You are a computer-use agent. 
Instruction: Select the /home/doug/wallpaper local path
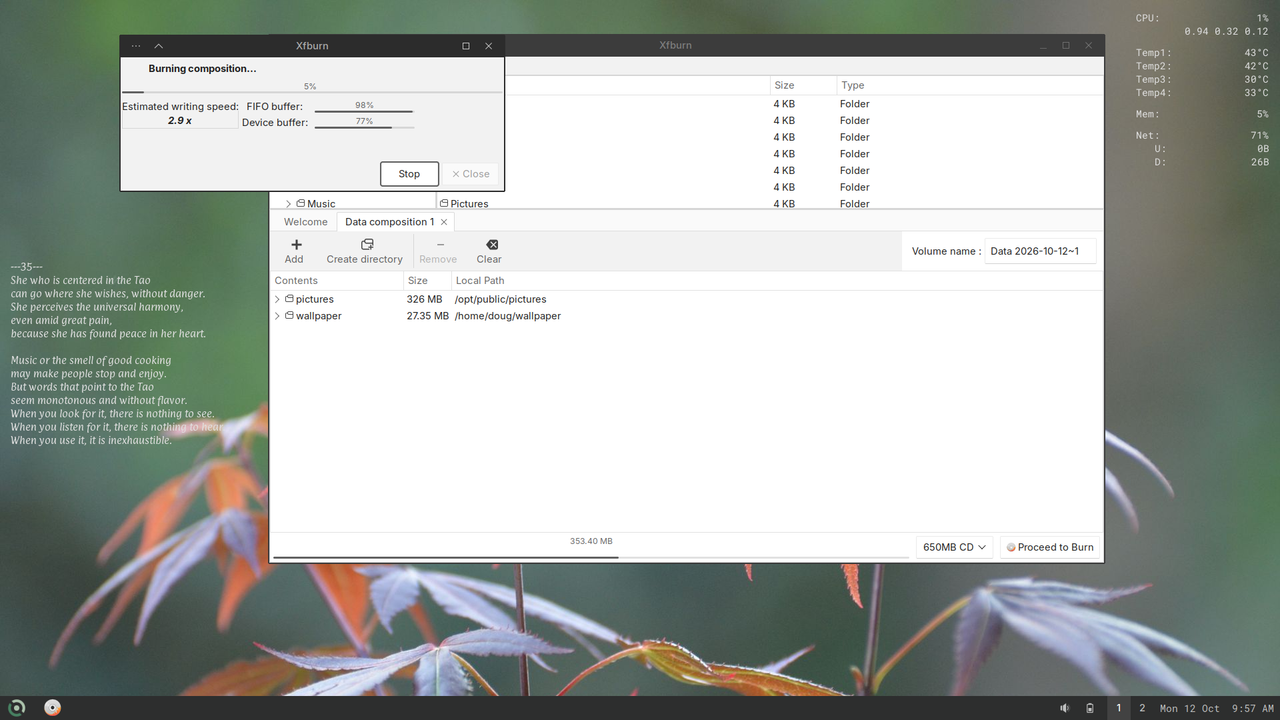click(507, 316)
